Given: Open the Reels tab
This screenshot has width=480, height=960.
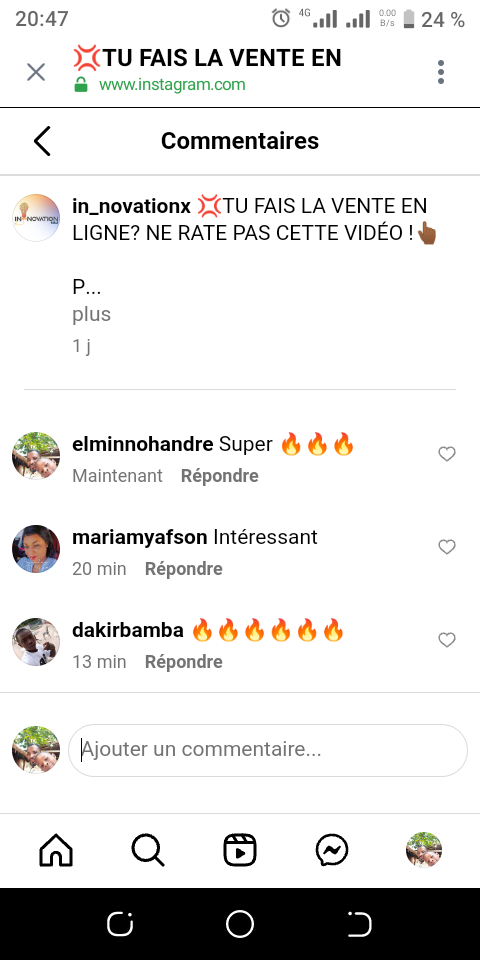Looking at the screenshot, I should point(240,850).
